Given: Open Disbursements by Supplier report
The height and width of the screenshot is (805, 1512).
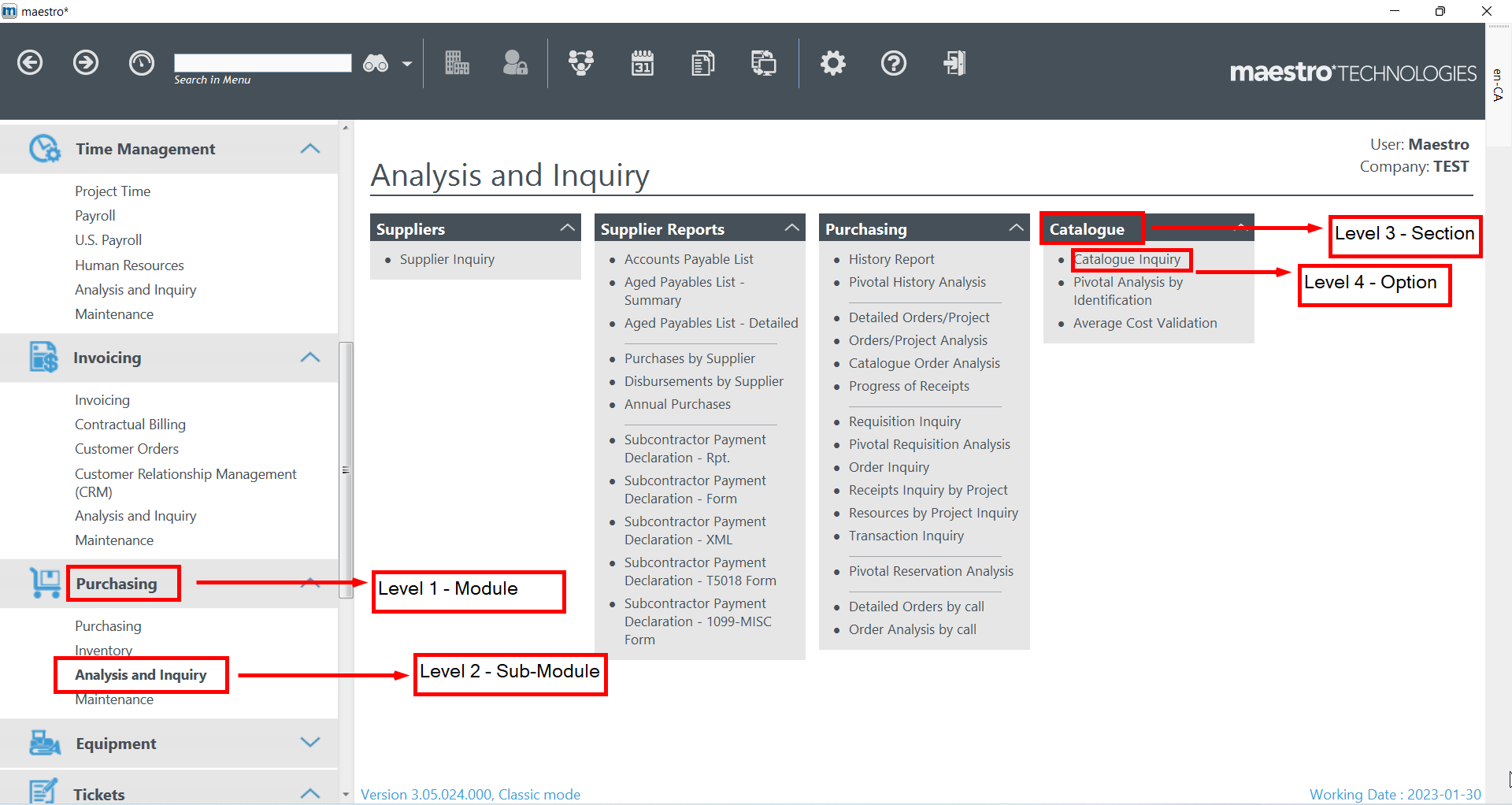Looking at the screenshot, I should 704,381.
